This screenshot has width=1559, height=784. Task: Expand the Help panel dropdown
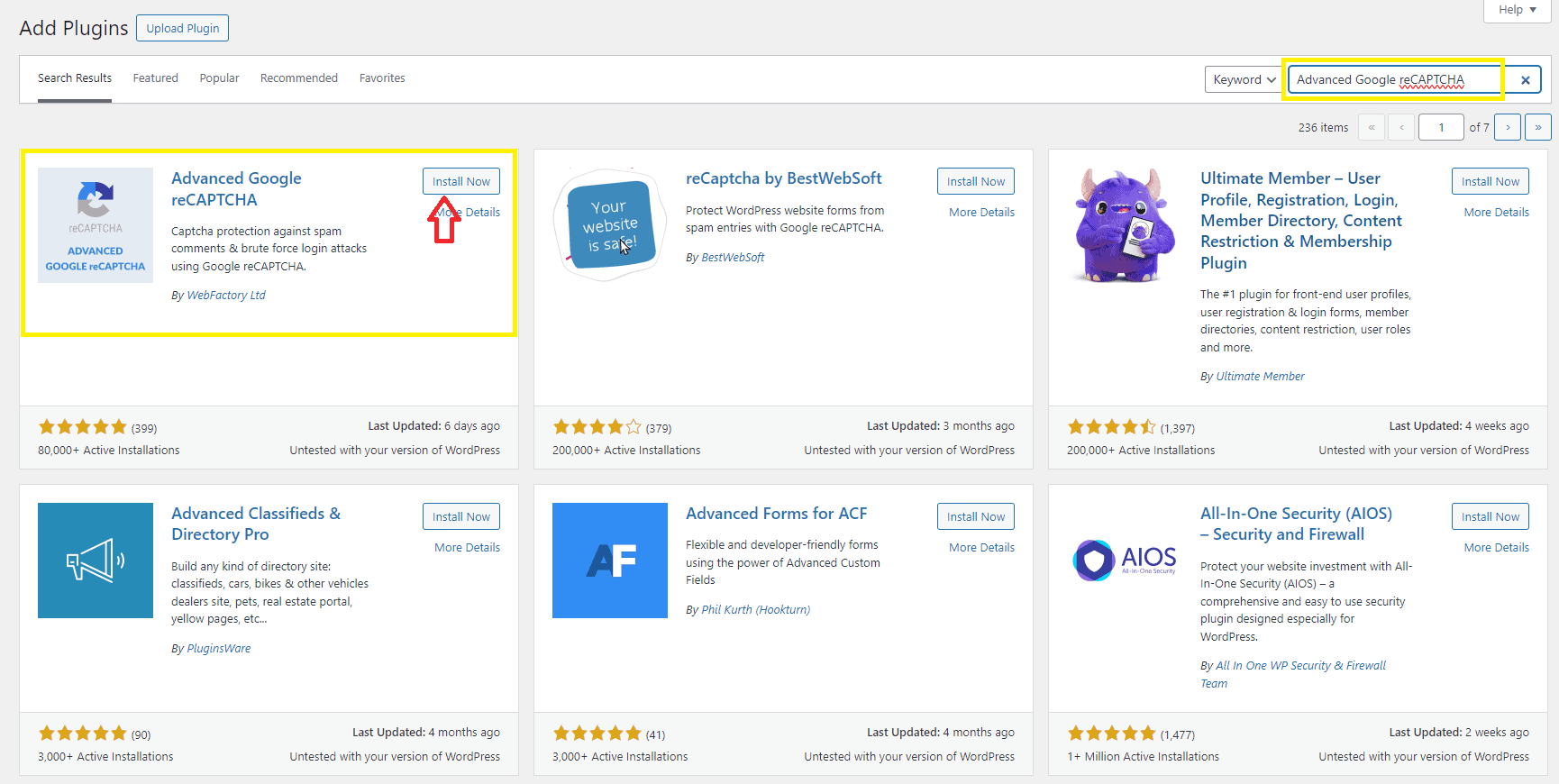[1518, 10]
